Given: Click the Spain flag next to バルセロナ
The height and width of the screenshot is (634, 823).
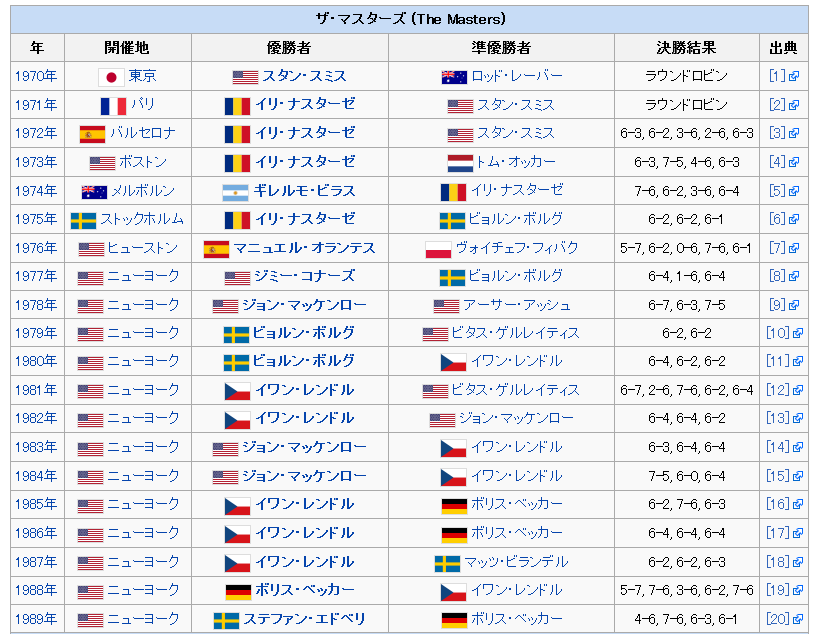Looking at the screenshot, I should tap(92, 134).
